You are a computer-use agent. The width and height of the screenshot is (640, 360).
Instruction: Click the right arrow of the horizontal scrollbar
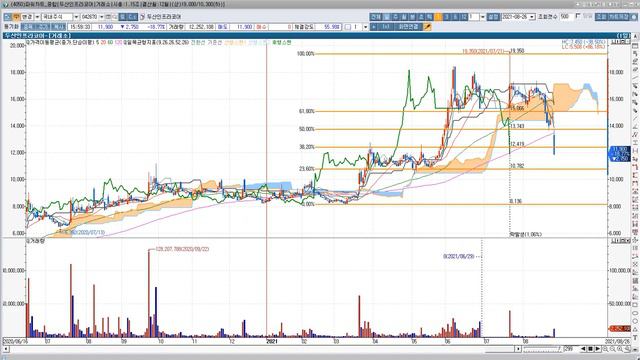[518, 349]
